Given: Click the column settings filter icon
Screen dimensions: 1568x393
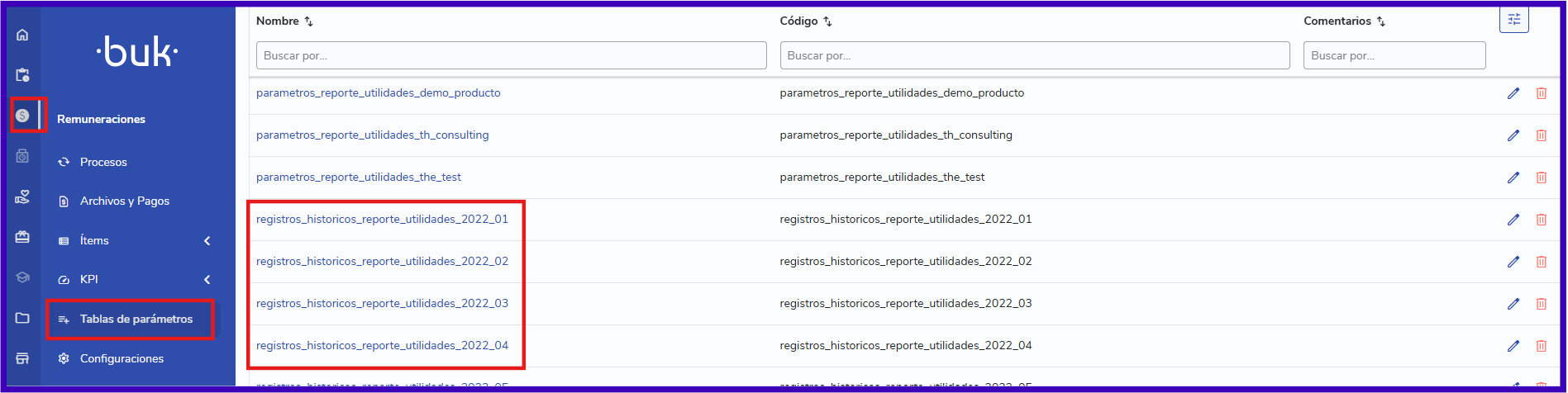Looking at the screenshot, I should coord(1513,19).
